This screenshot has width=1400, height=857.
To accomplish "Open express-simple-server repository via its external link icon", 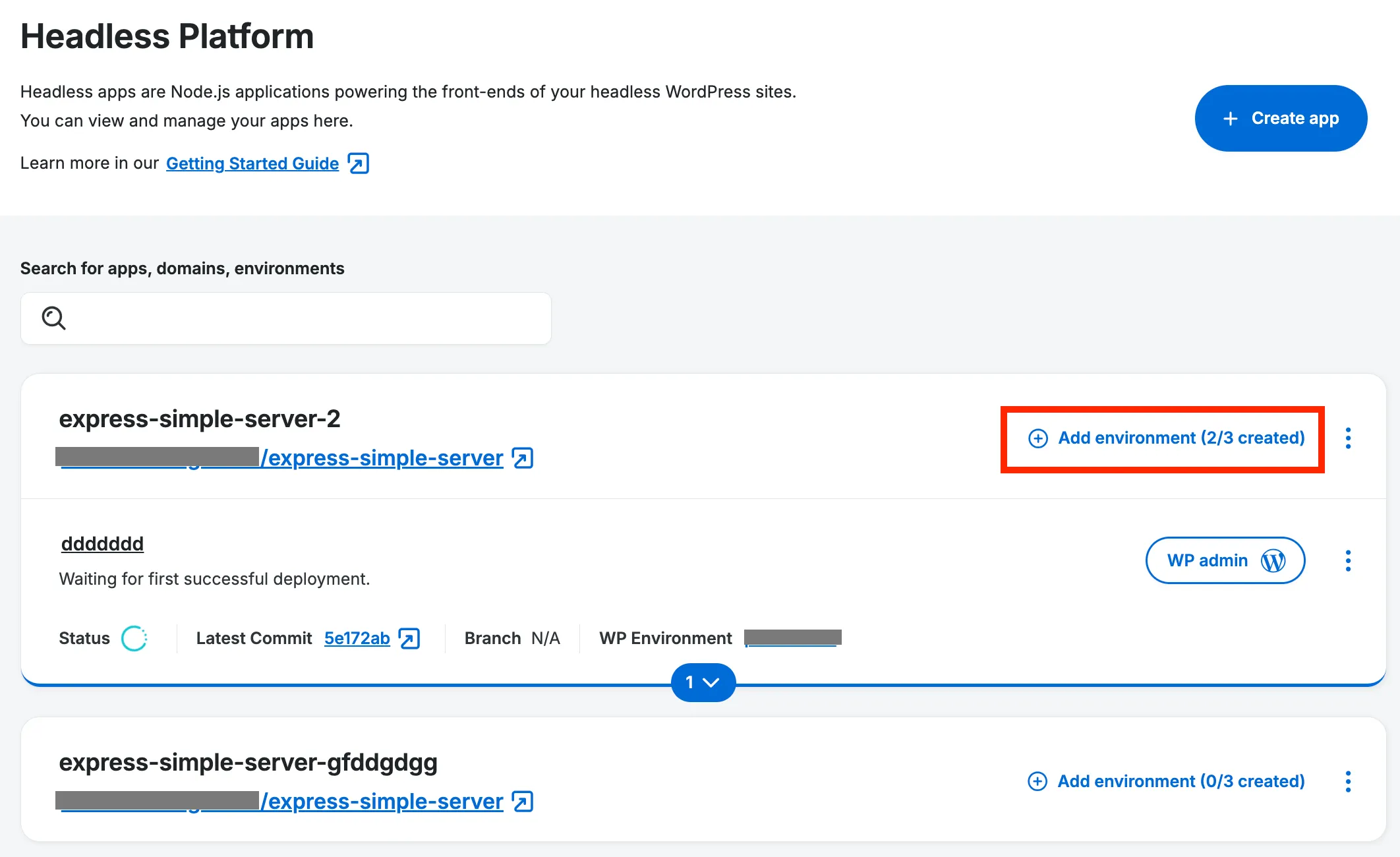I will click(x=521, y=458).
